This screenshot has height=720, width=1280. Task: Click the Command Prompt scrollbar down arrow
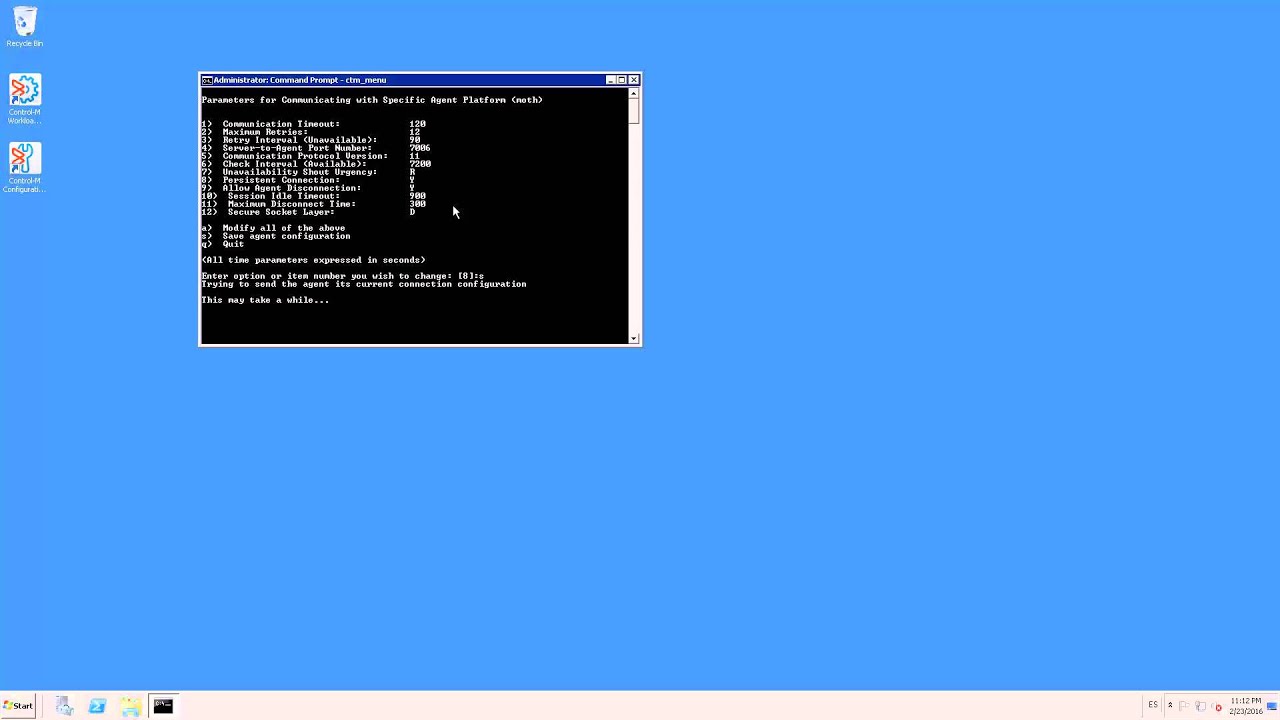(x=633, y=339)
